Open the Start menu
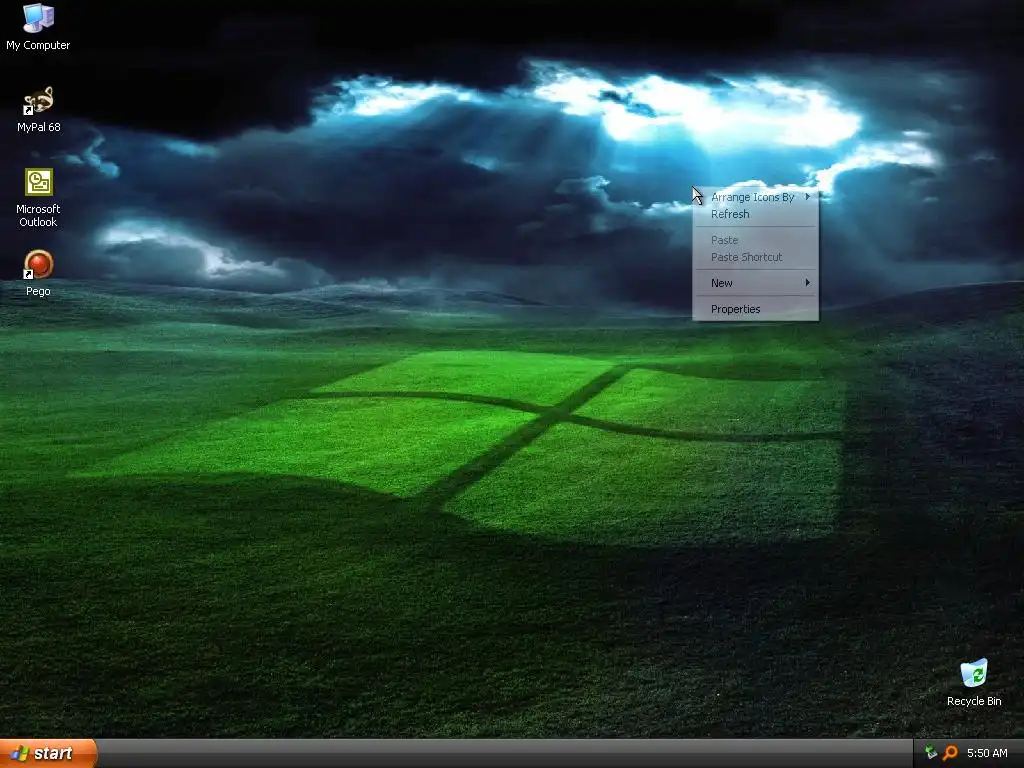 tap(48, 753)
